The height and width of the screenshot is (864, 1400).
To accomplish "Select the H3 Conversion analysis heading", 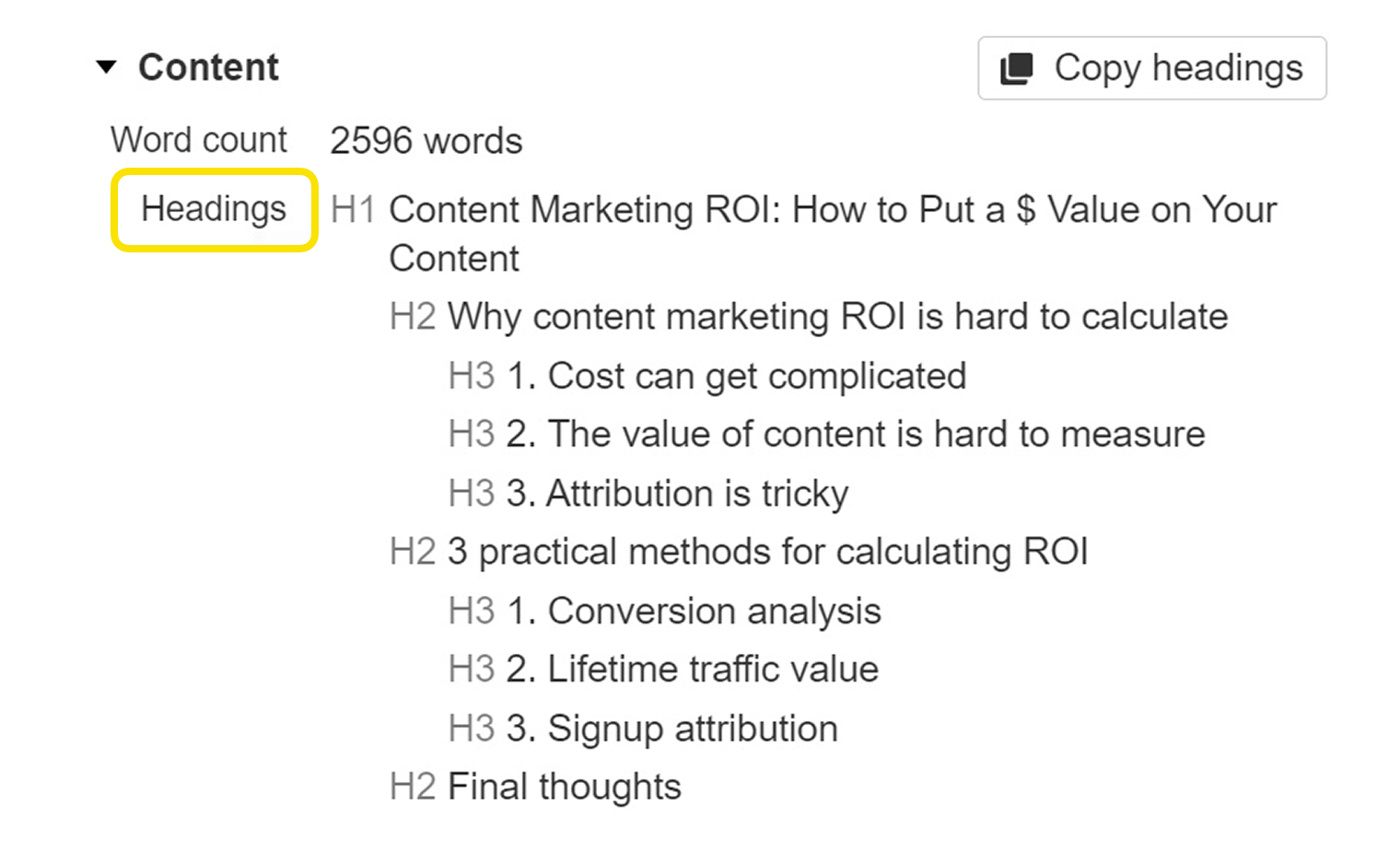I will coord(712,611).
